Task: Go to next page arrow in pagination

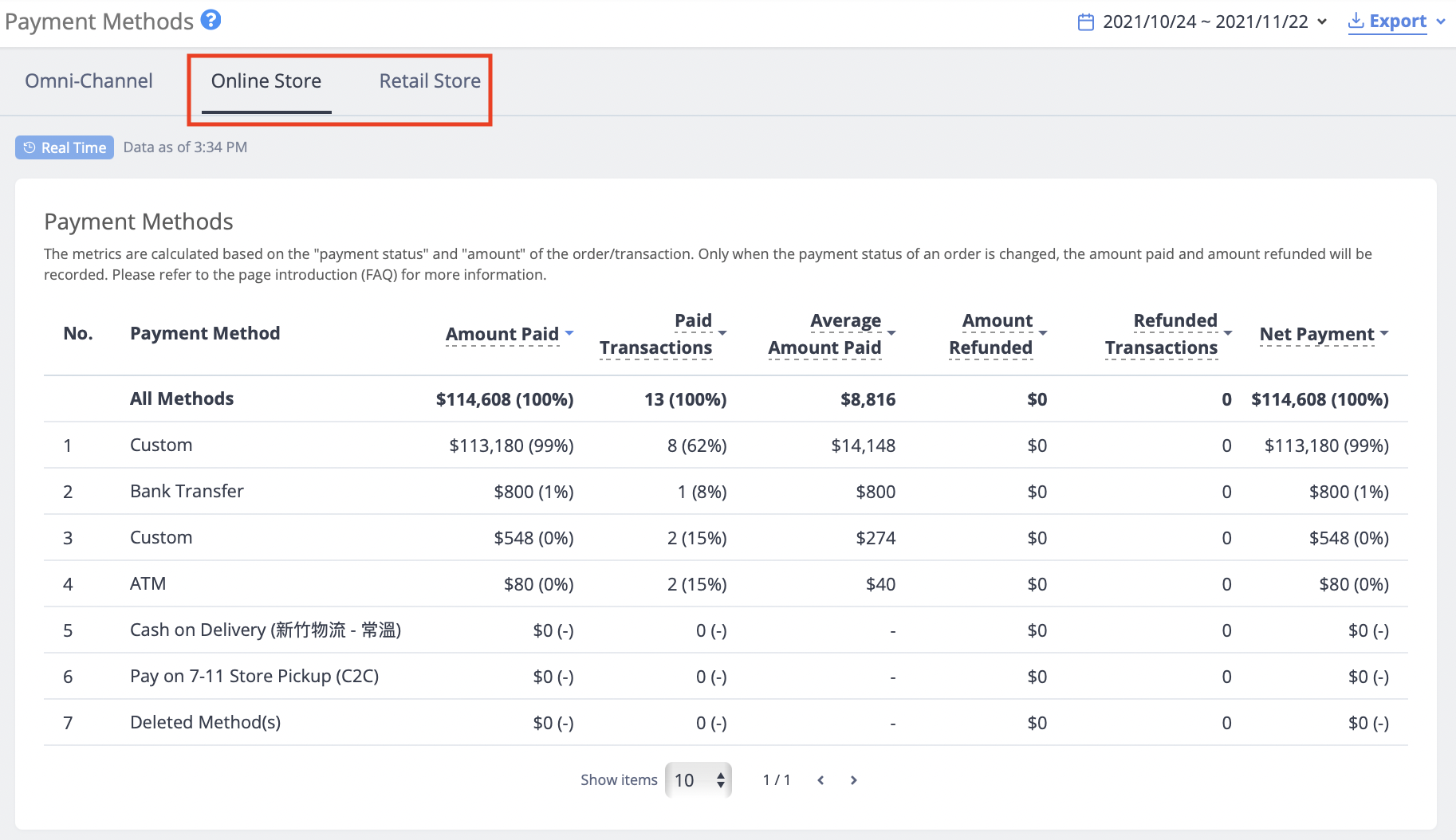Action: tap(854, 780)
